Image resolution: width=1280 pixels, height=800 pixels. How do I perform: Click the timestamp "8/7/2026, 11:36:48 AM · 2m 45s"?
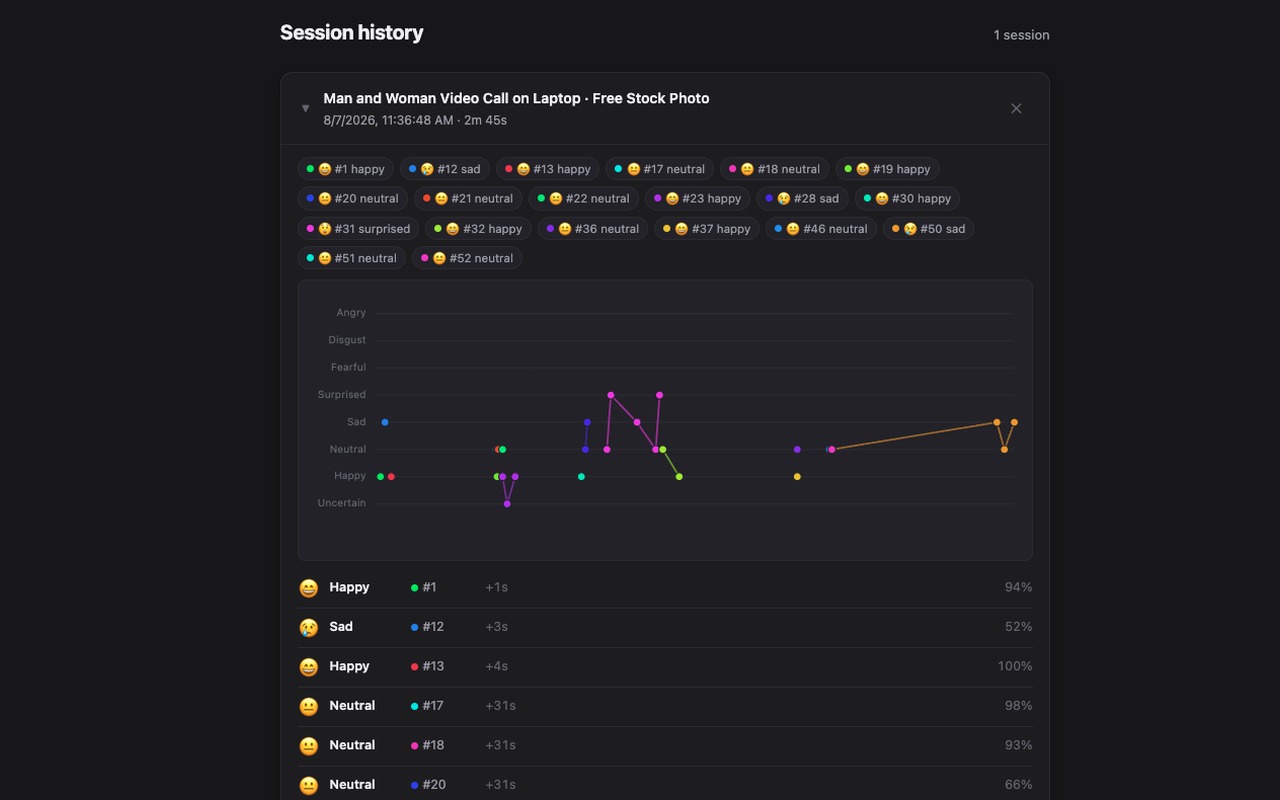coord(415,120)
